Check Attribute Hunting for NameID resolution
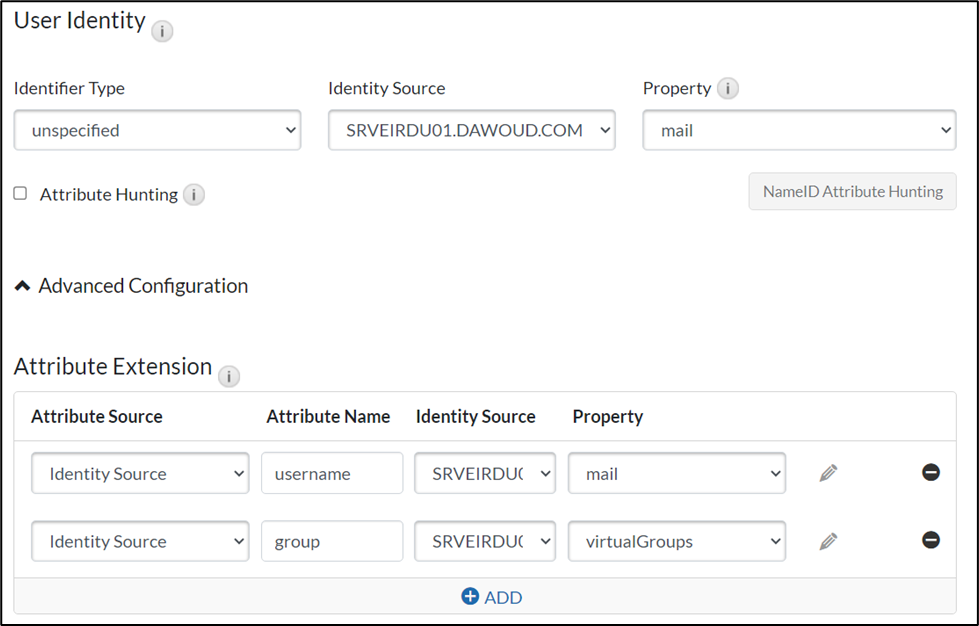The width and height of the screenshot is (979, 626). pyautogui.click(x=18, y=194)
